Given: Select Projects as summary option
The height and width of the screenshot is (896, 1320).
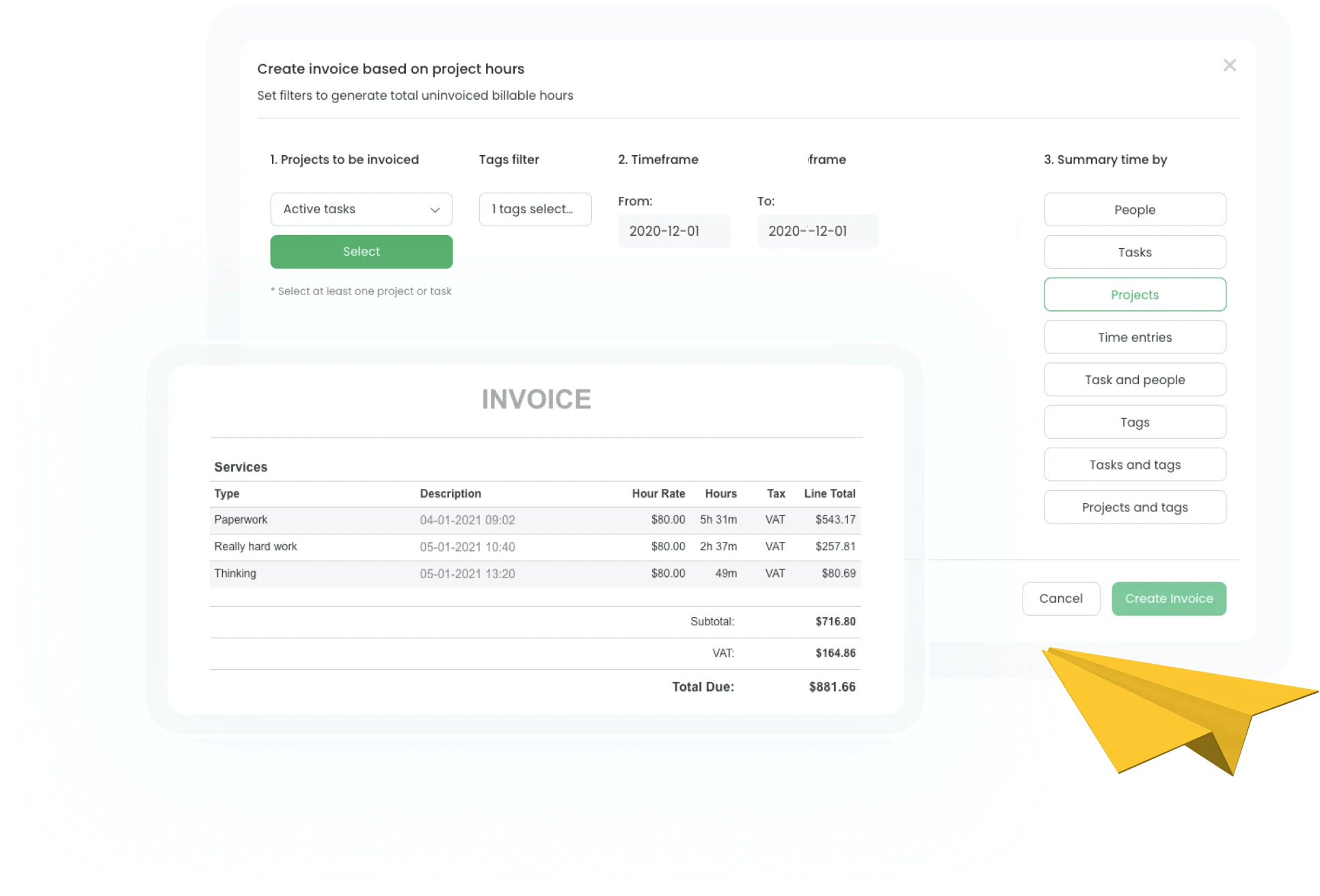Looking at the screenshot, I should (1134, 295).
